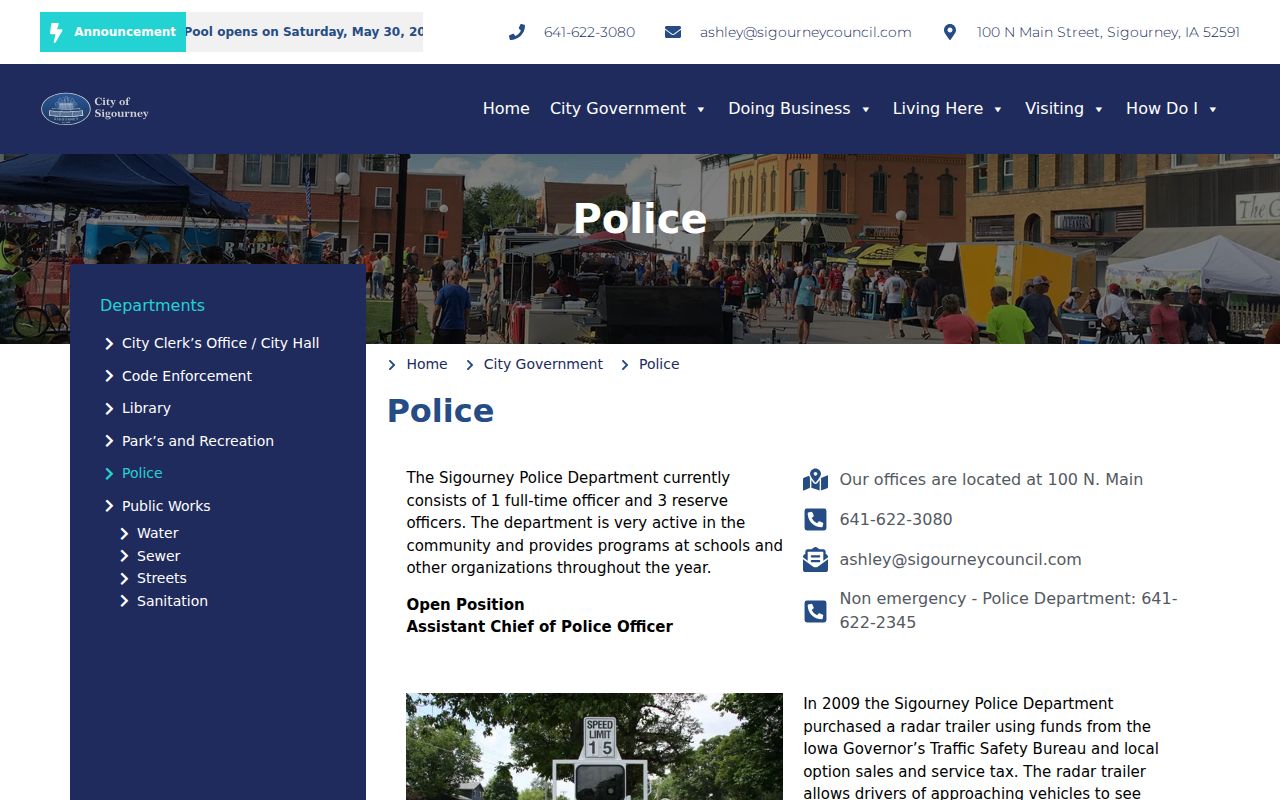Open the Doing Business menu item
The image size is (1280, 800).
789,108
